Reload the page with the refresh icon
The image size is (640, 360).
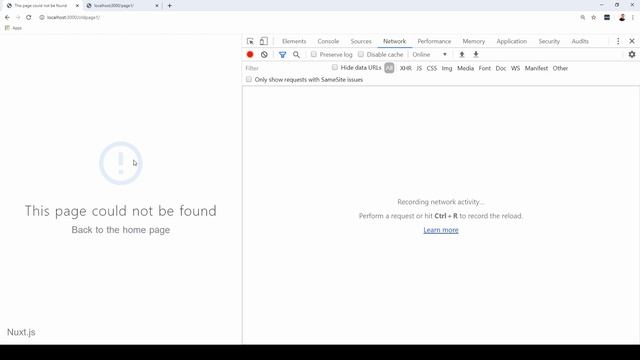click(x=29, y=18)
